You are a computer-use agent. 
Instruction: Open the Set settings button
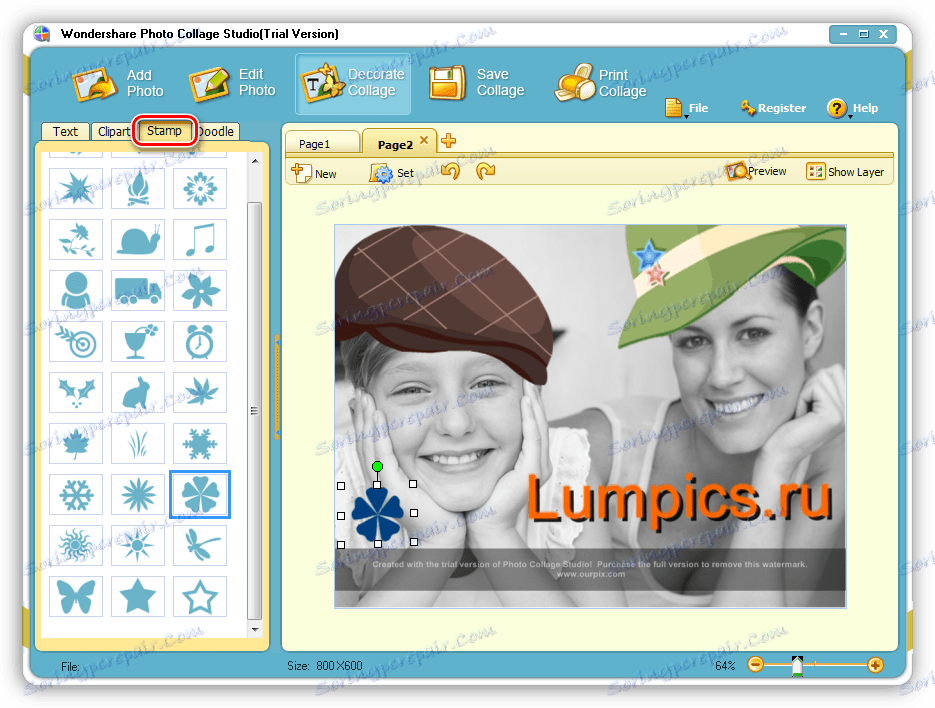click(391, 173)
